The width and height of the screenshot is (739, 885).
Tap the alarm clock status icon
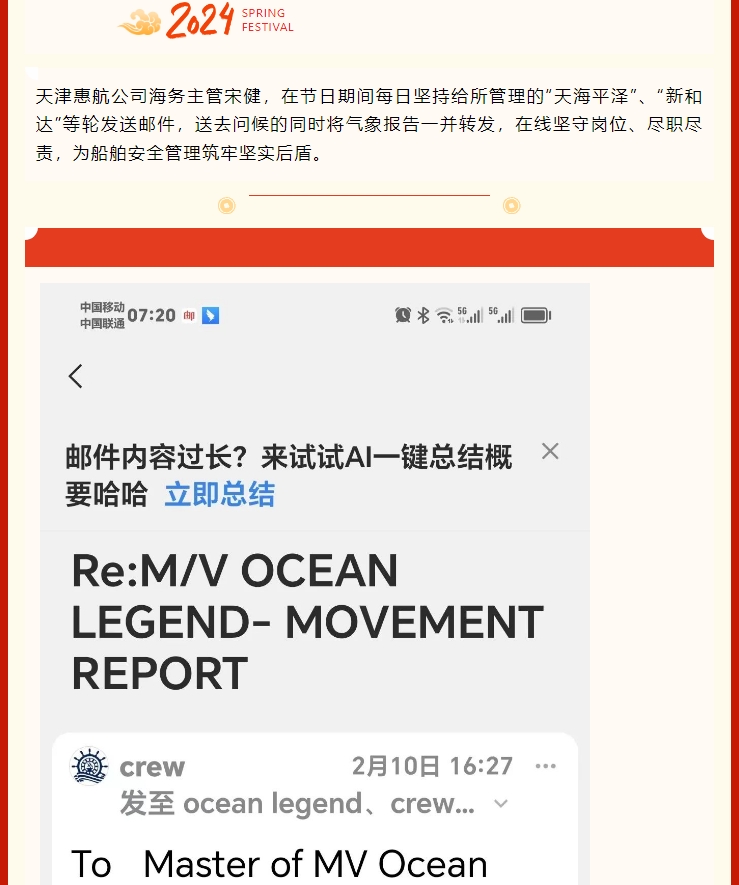click(x=403, y=315)
